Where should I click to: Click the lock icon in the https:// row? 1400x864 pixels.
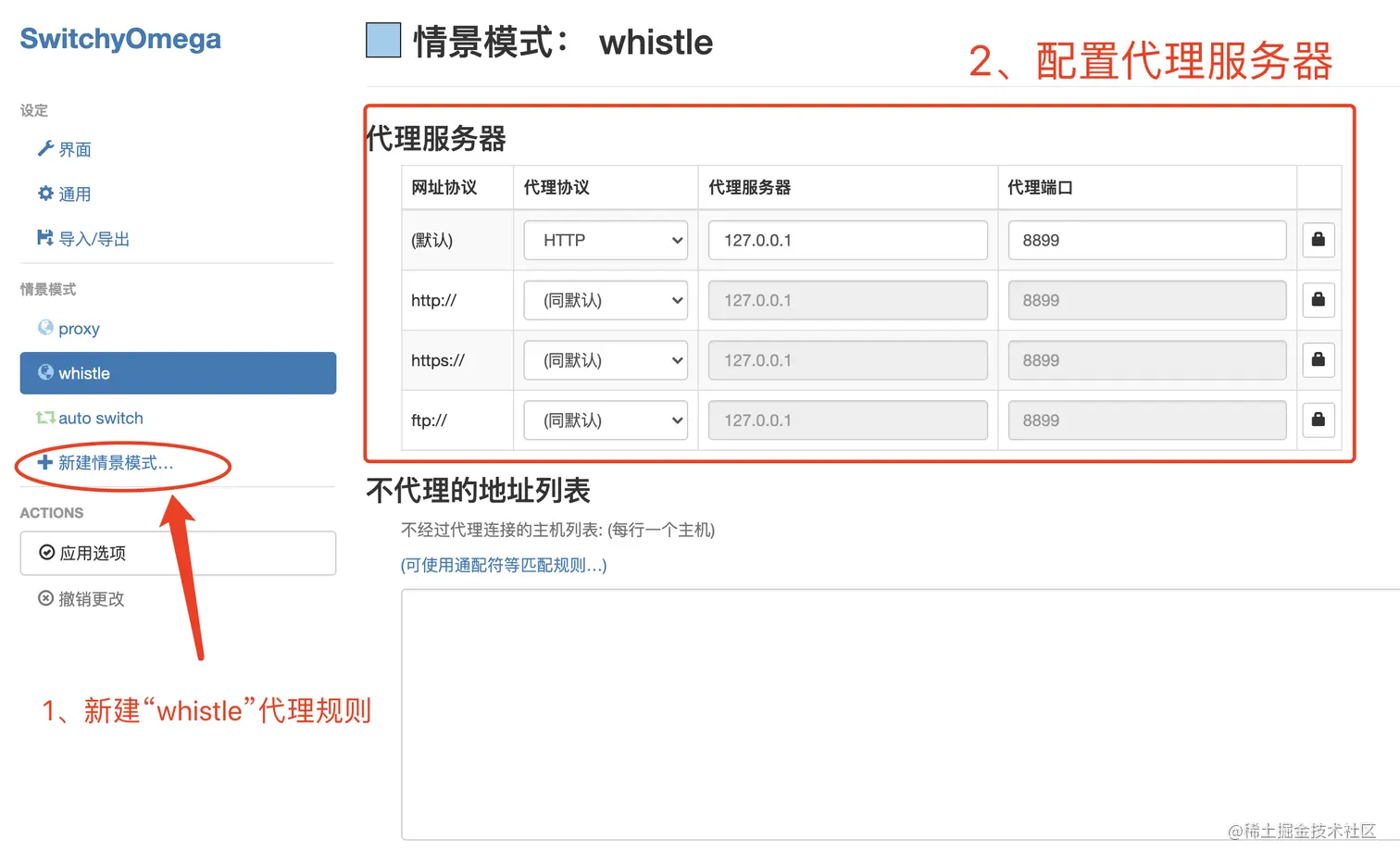pos(1318,360)
